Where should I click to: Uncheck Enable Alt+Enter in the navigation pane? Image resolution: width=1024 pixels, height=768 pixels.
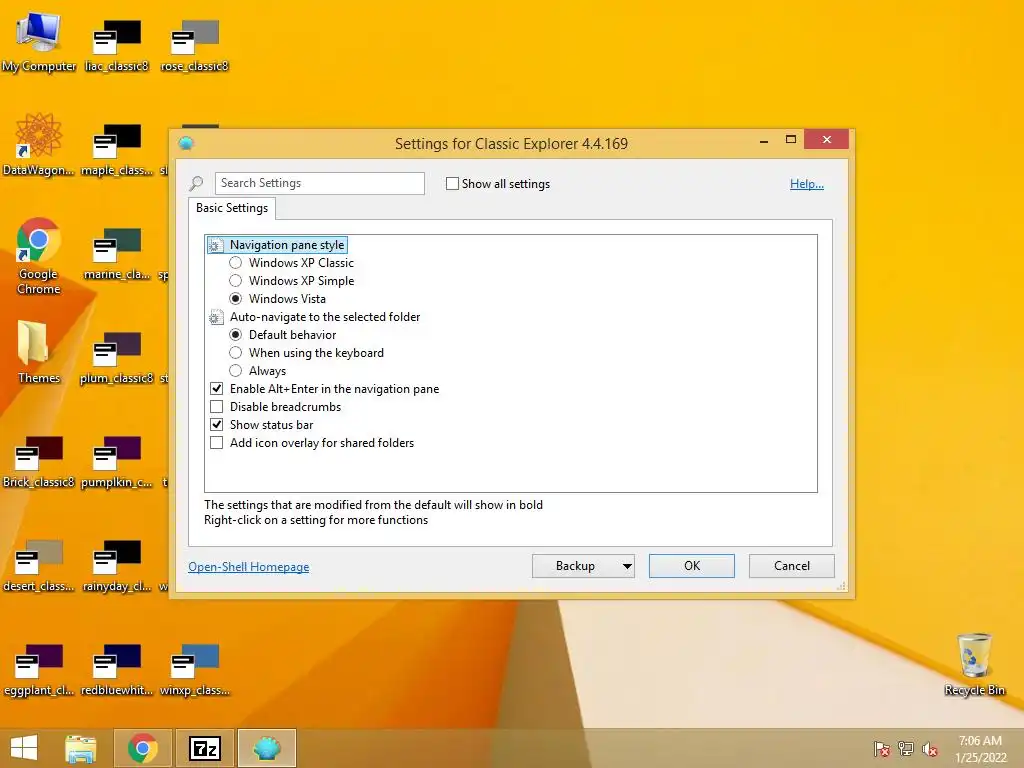(217, 389)
